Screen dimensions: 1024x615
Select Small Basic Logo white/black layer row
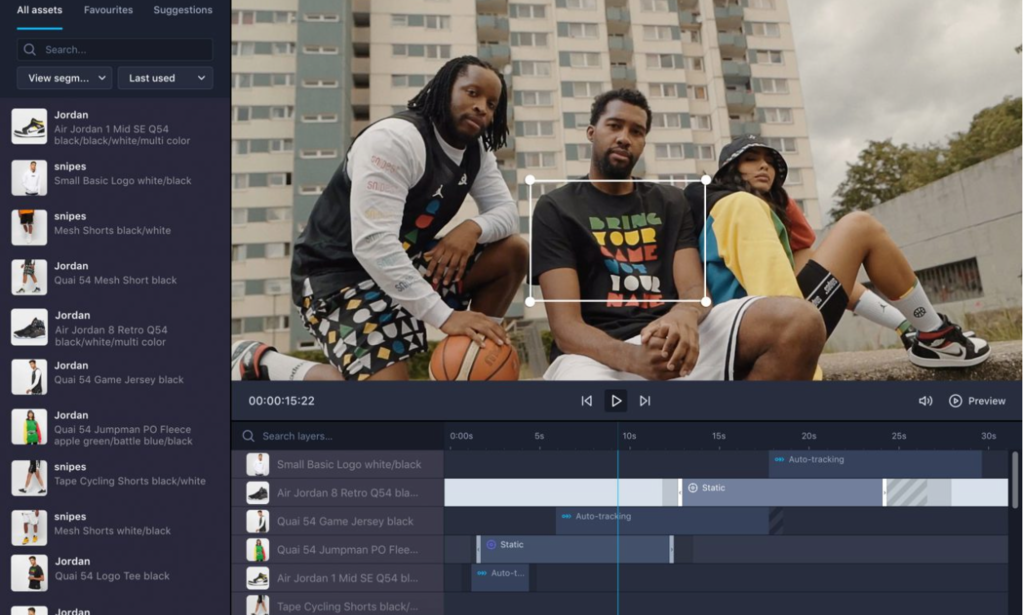pyautogui.click(x=338, y=464)
